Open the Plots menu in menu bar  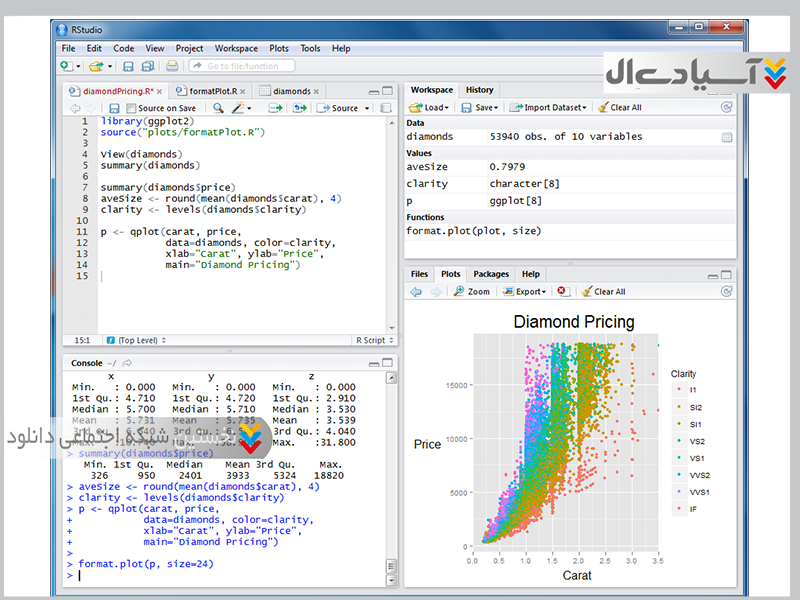click(279, 48)
